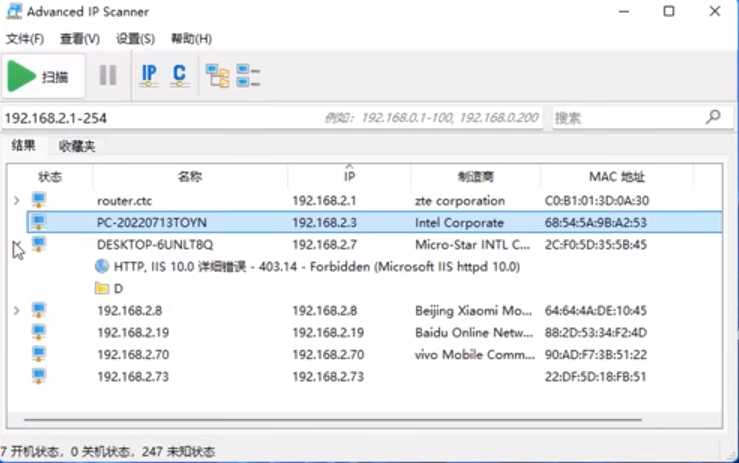Sort by the 状态 column header
Viewport: 739px width, 463px height.
pyautogui.click(x=50, y=177)
